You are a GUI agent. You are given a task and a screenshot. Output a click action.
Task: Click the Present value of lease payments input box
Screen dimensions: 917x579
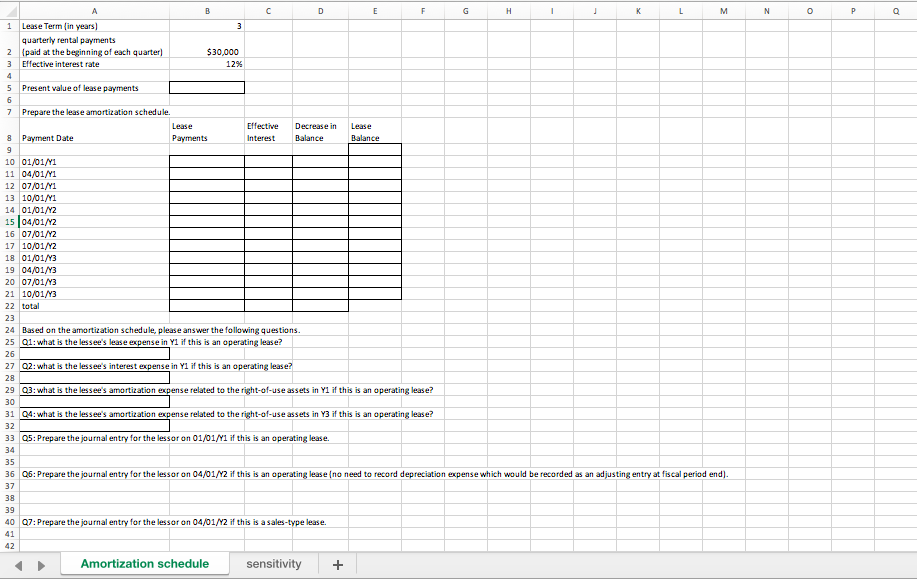point(206,86)
